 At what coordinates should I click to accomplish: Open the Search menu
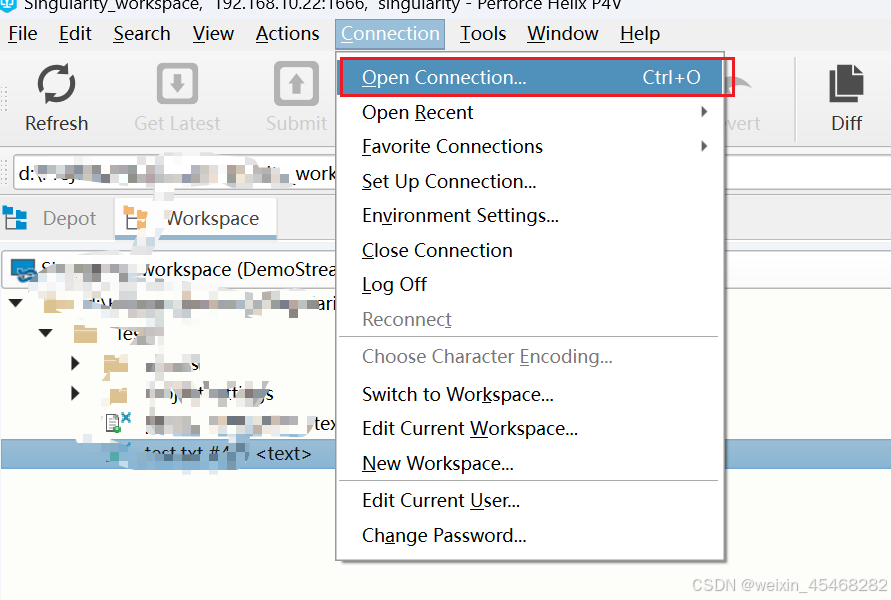(141, 34)
